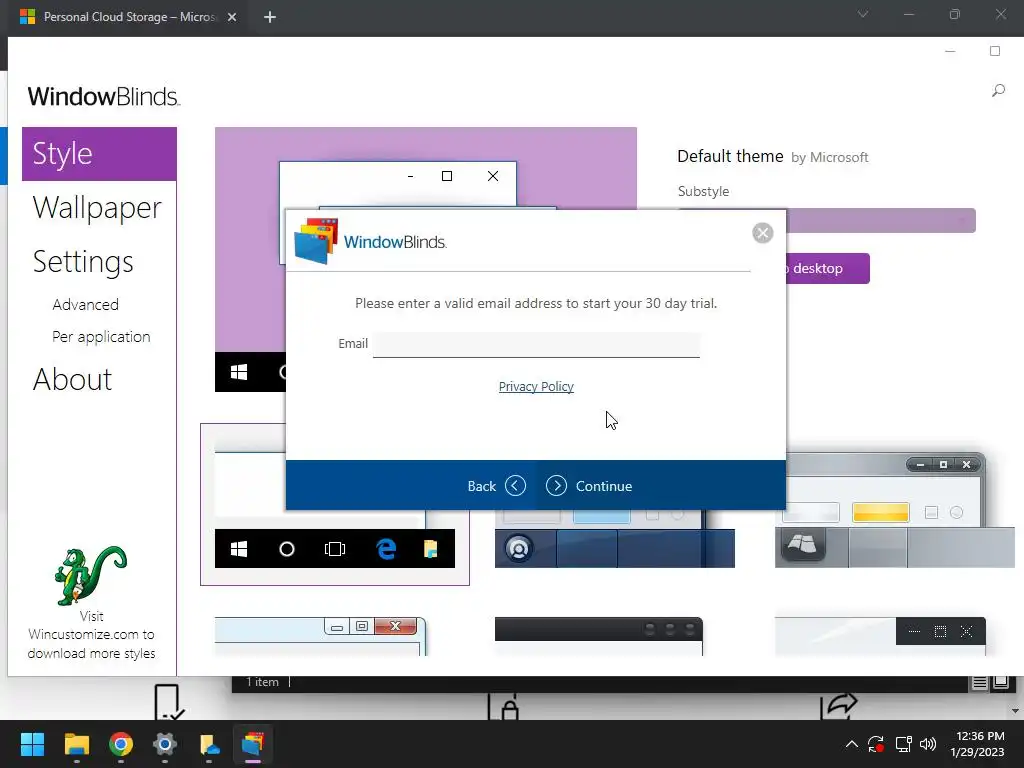This screenshot has height=768, width=1024.
Task: Select the Personal Cloud Storage browser tab
Action: tap(129, 17)
